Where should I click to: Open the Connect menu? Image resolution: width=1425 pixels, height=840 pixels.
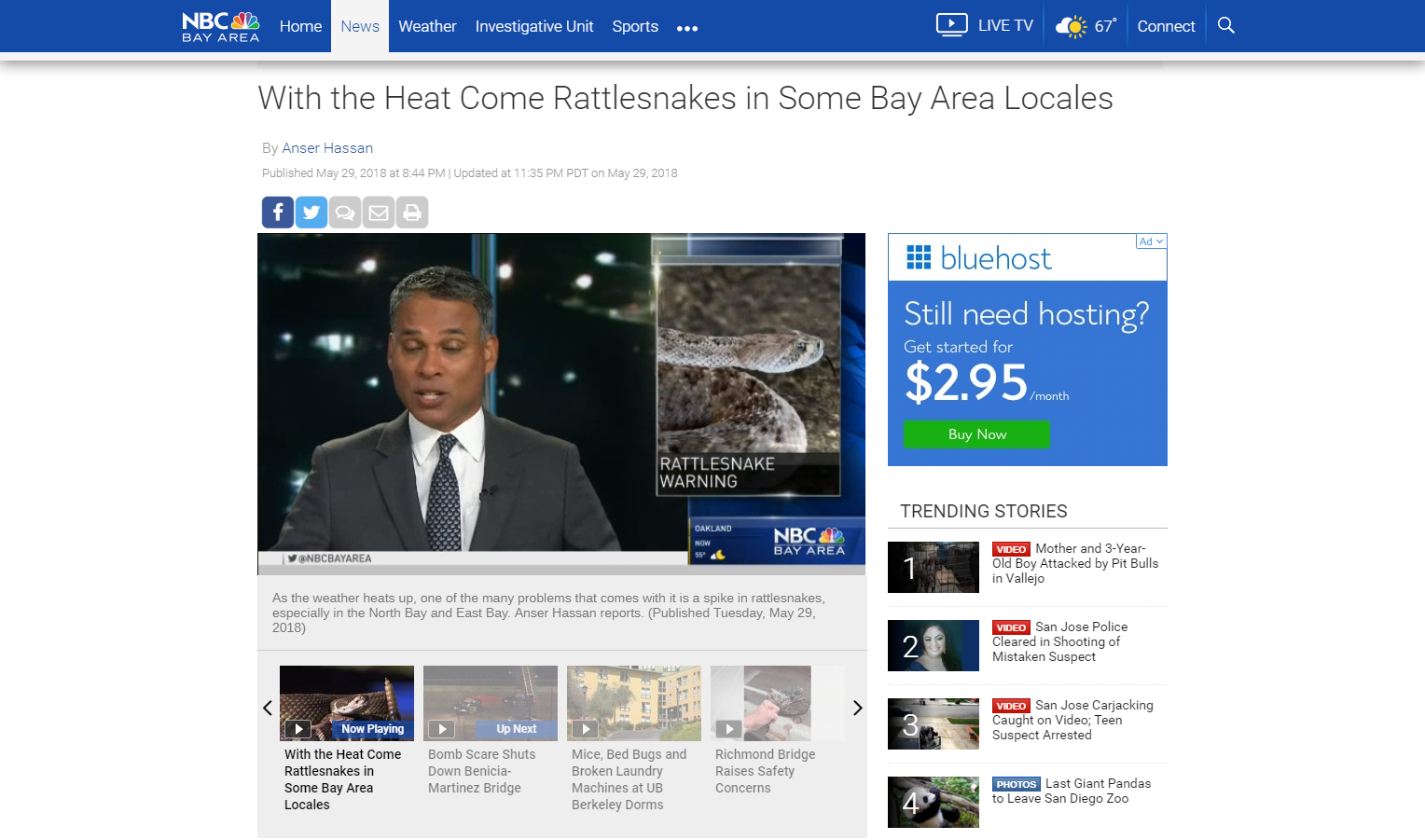[1166, 26]
